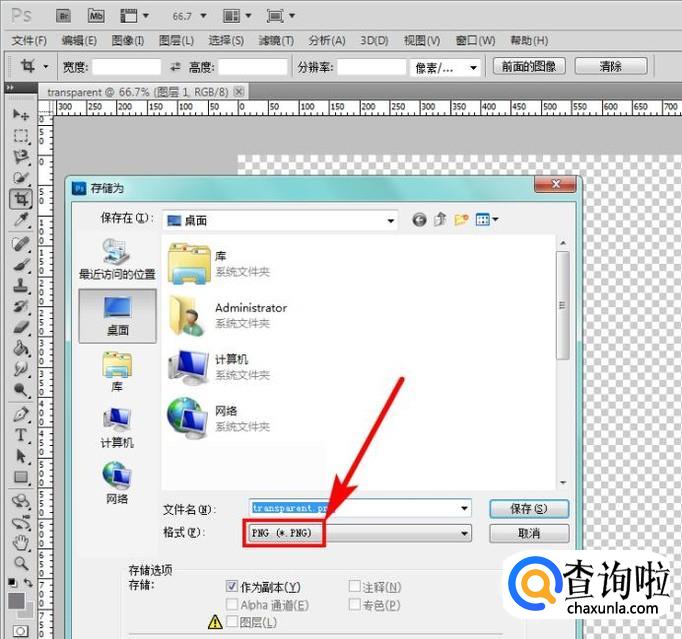Image resolution: width=682 pixels, height=639 pixels.
Task: Select the Type tool
Action: tap(20, 435)
